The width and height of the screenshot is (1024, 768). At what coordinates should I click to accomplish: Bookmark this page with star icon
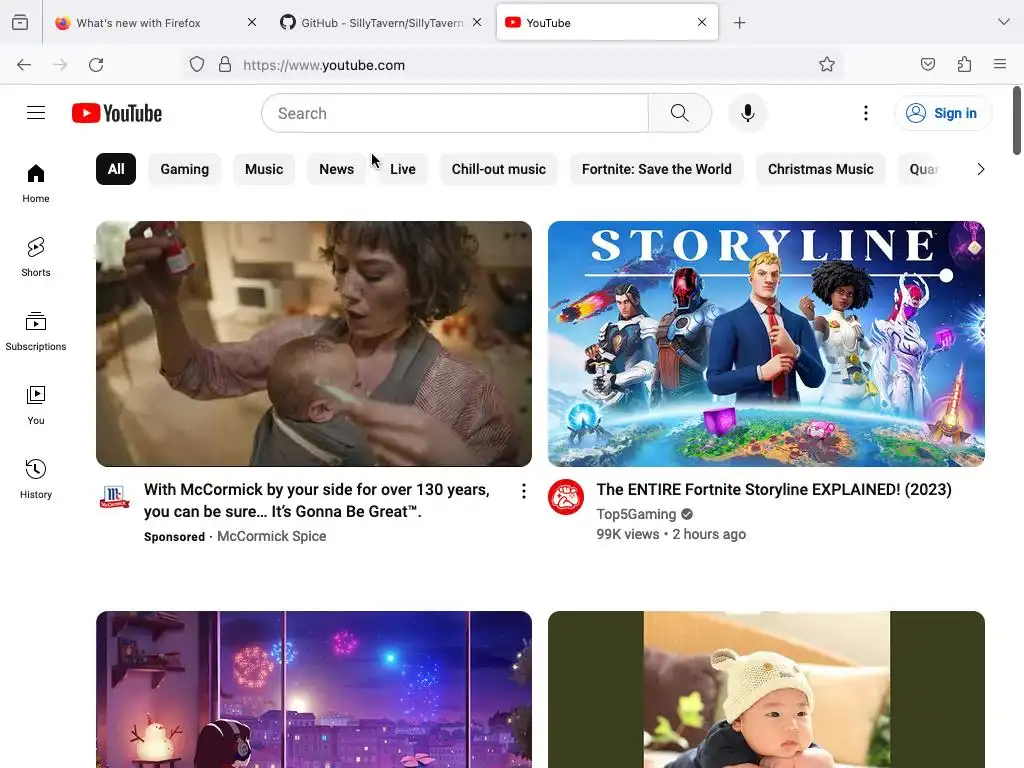point(827,64)
